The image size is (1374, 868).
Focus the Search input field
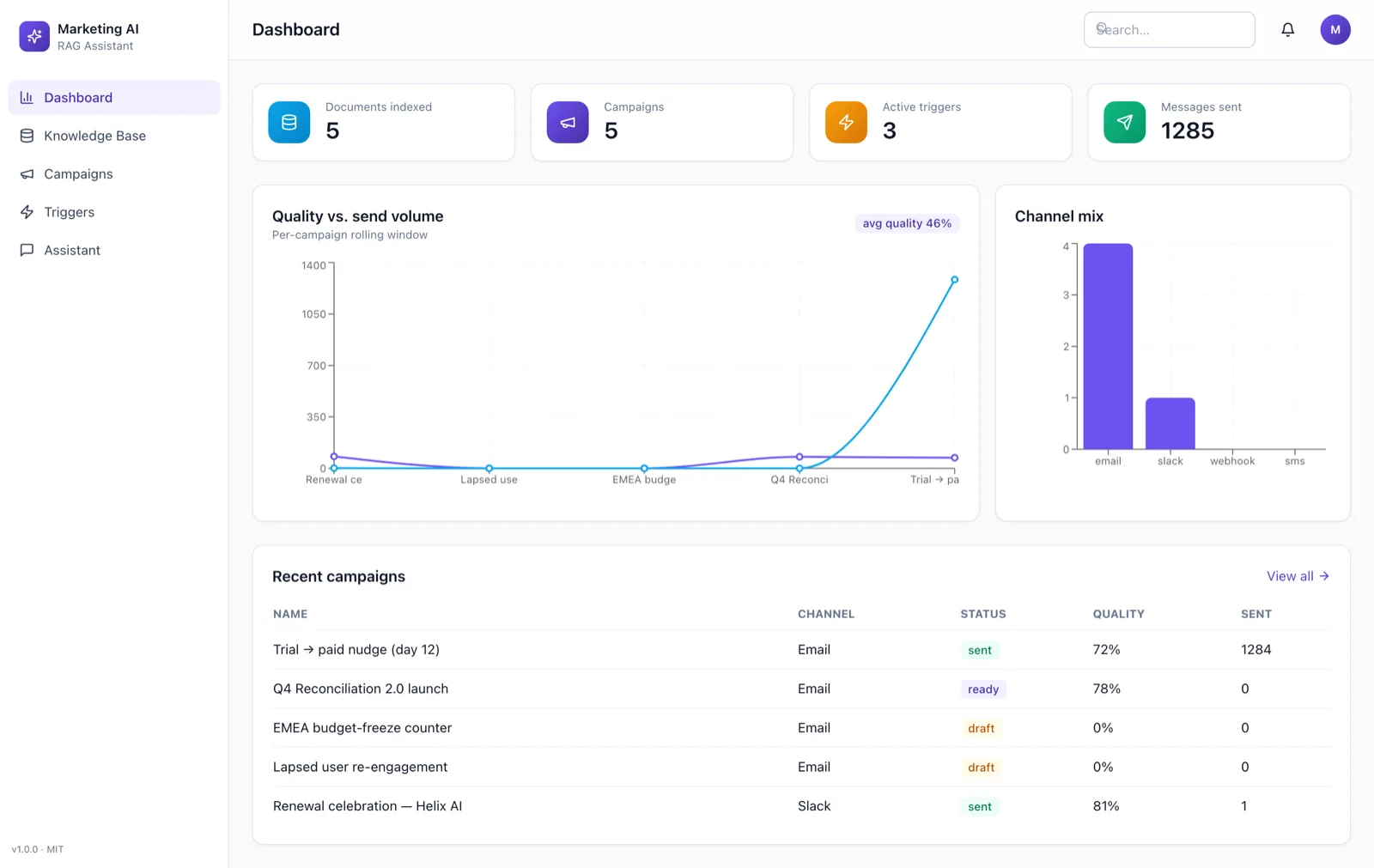pyautogui.click(x=1169, y=30)
